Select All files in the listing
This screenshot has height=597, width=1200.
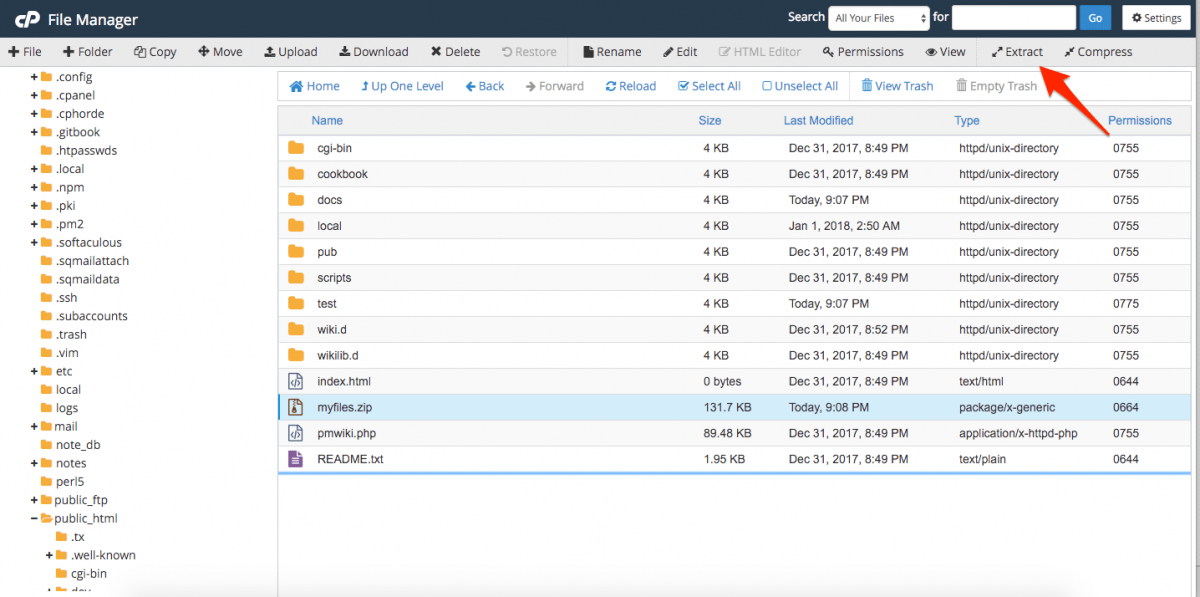coord(709,86)
